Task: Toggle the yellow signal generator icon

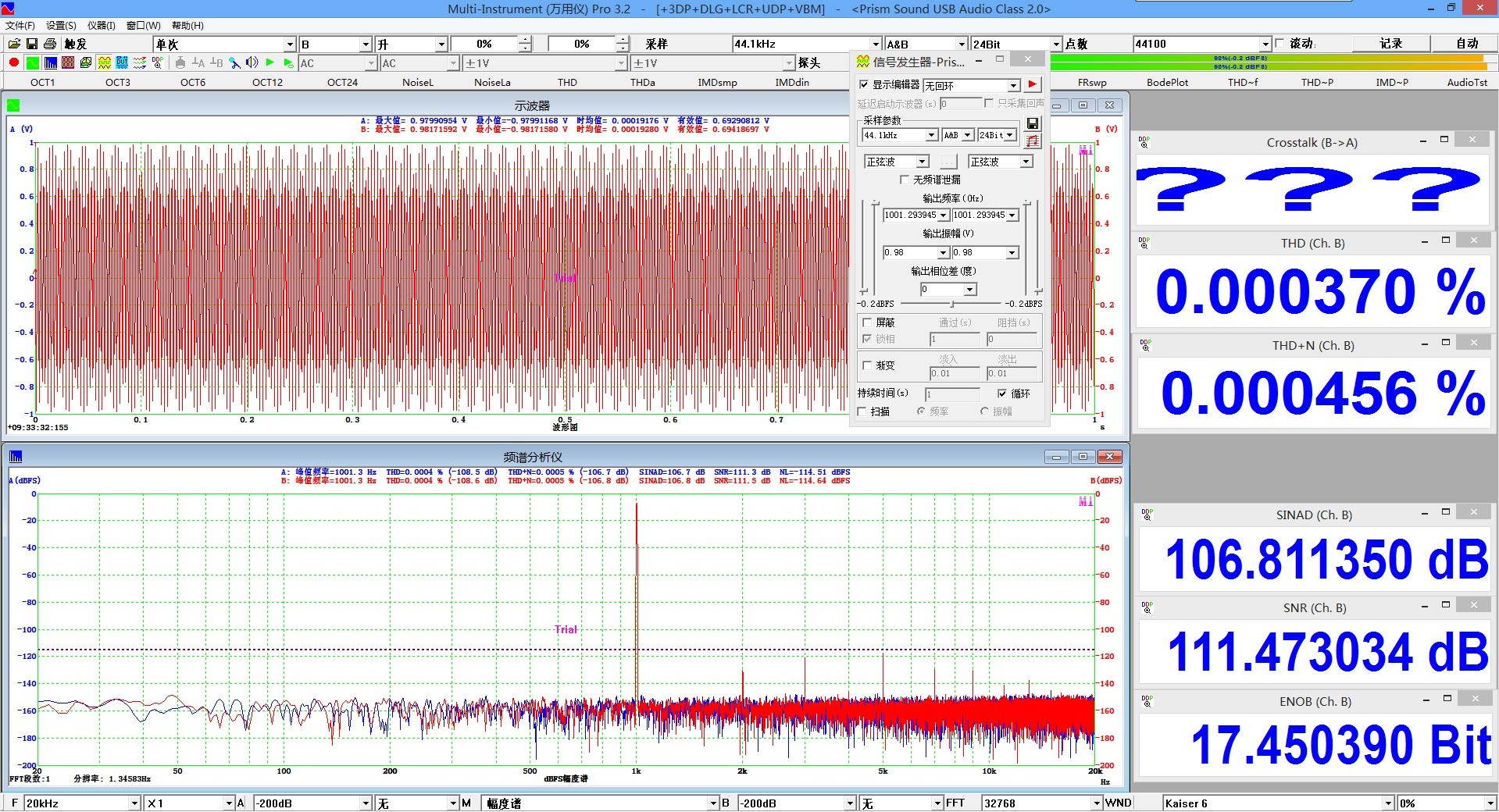Action: [104, 63]
